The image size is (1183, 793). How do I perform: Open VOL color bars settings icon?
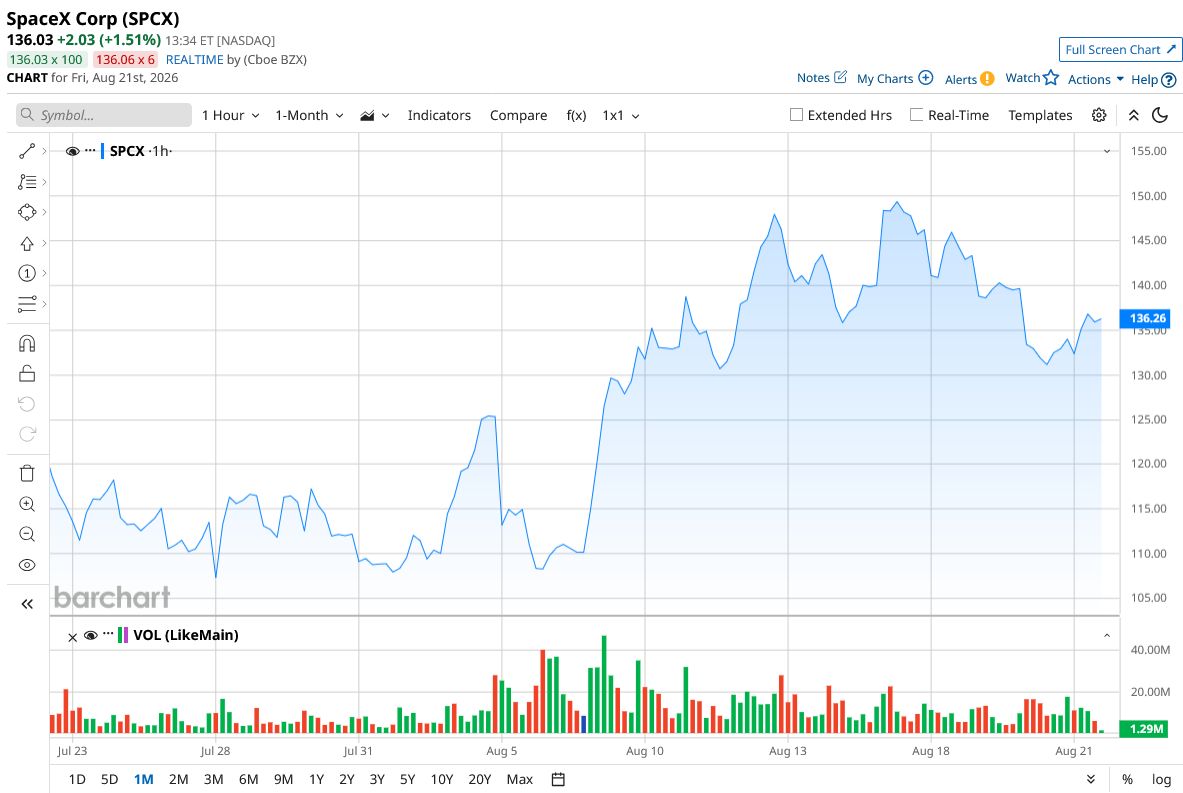tap(123, 635)
